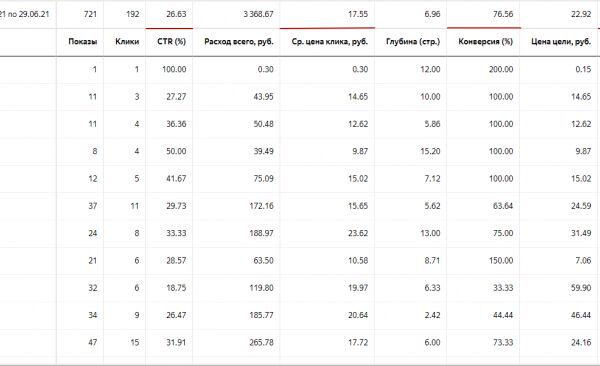The image size is (600, 366).
Task: Select conversion cell 73.33
Action: coord(503,343)
